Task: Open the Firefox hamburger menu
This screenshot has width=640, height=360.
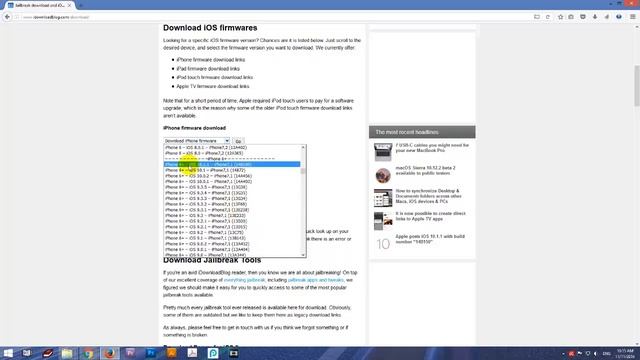Action: pyautogui.click(x=632, y=17)
